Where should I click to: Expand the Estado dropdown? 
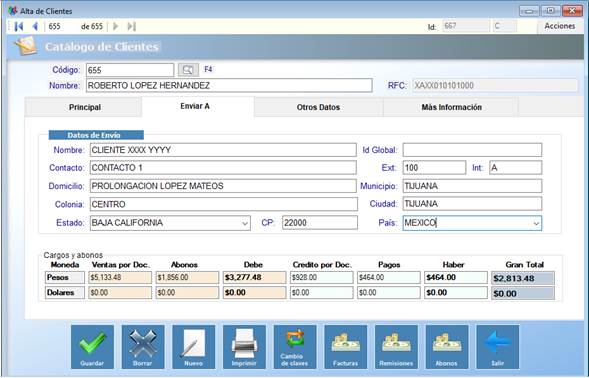click(245, 223)
